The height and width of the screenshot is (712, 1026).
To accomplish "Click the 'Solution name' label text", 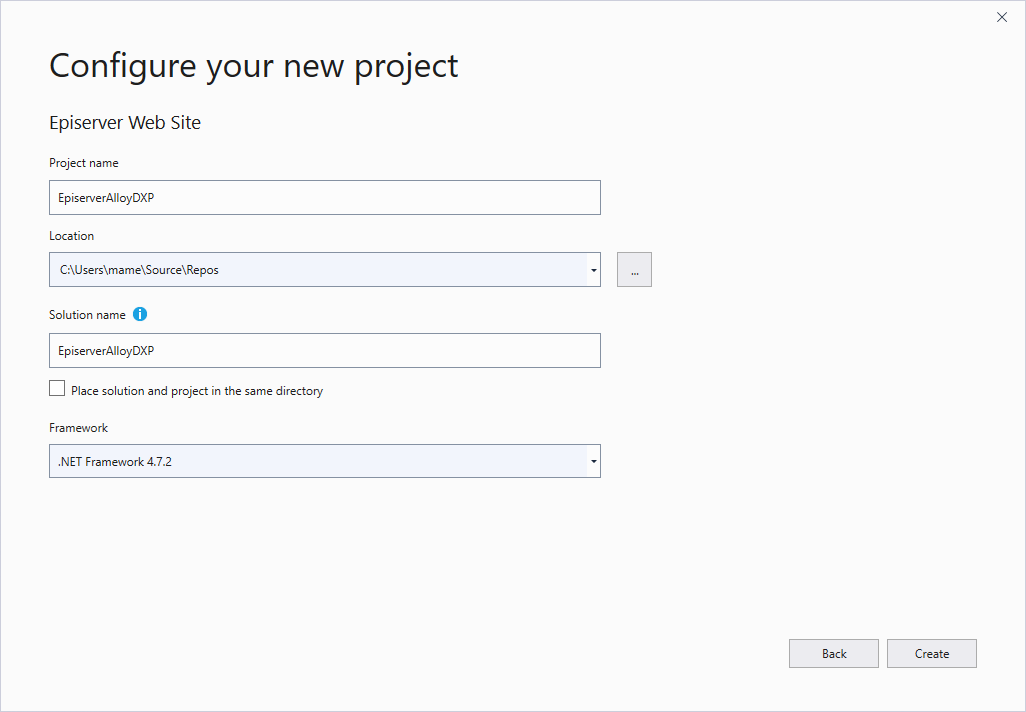I will (87, 315).
